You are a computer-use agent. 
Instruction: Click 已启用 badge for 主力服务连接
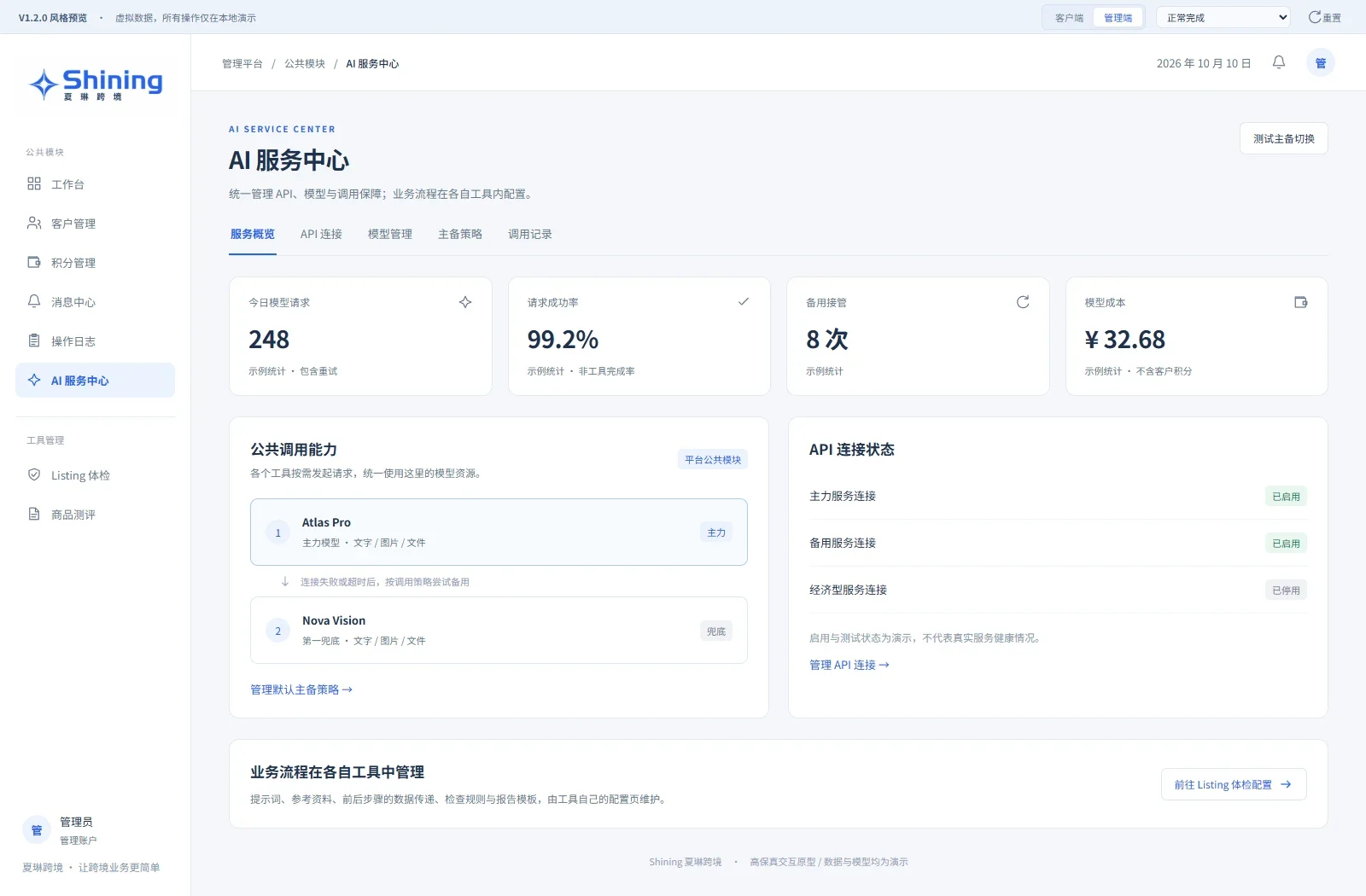point(1286,497)
